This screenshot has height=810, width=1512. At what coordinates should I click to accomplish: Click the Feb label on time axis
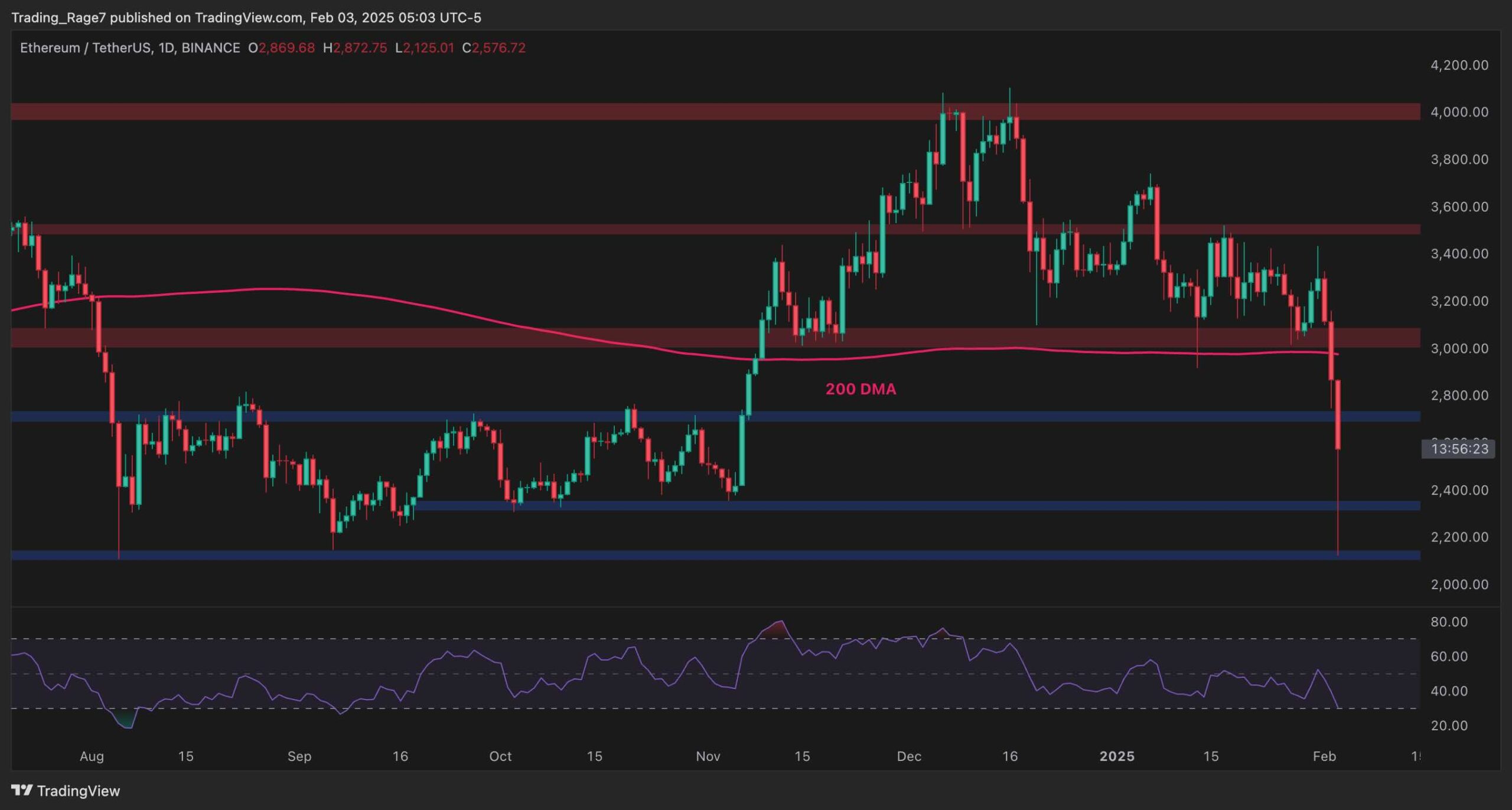[1324, 756]
